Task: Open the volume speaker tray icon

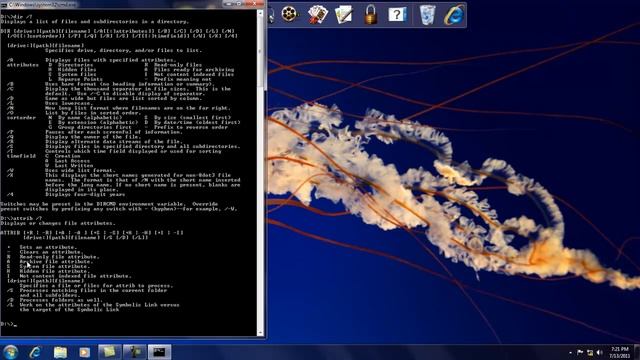Action: click(x=600, y=352)
